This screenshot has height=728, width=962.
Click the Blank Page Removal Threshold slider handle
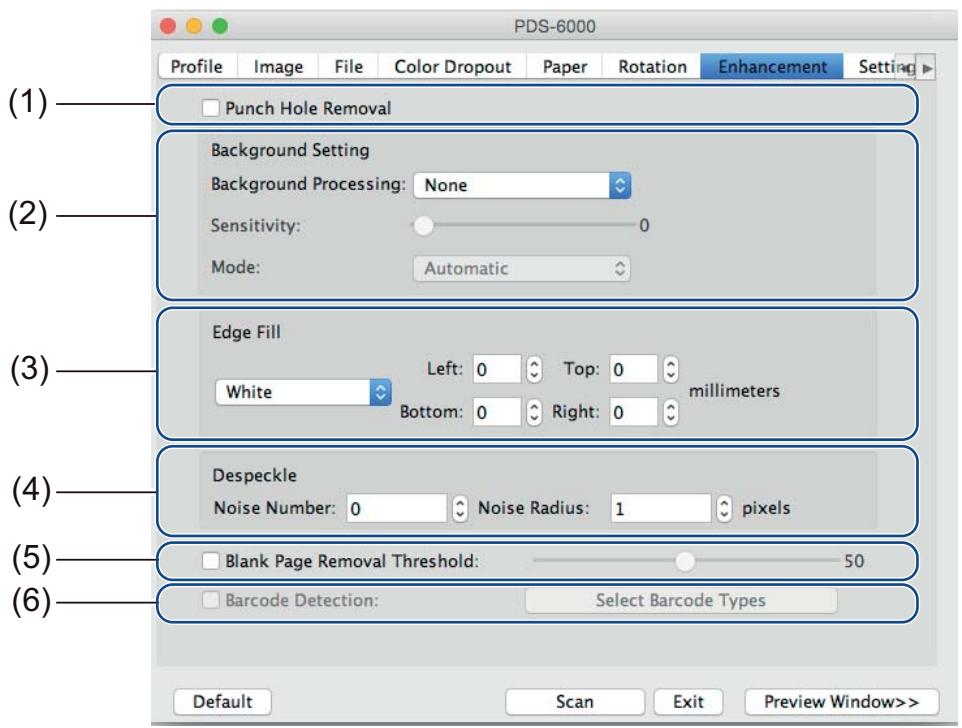pos(685,561)
